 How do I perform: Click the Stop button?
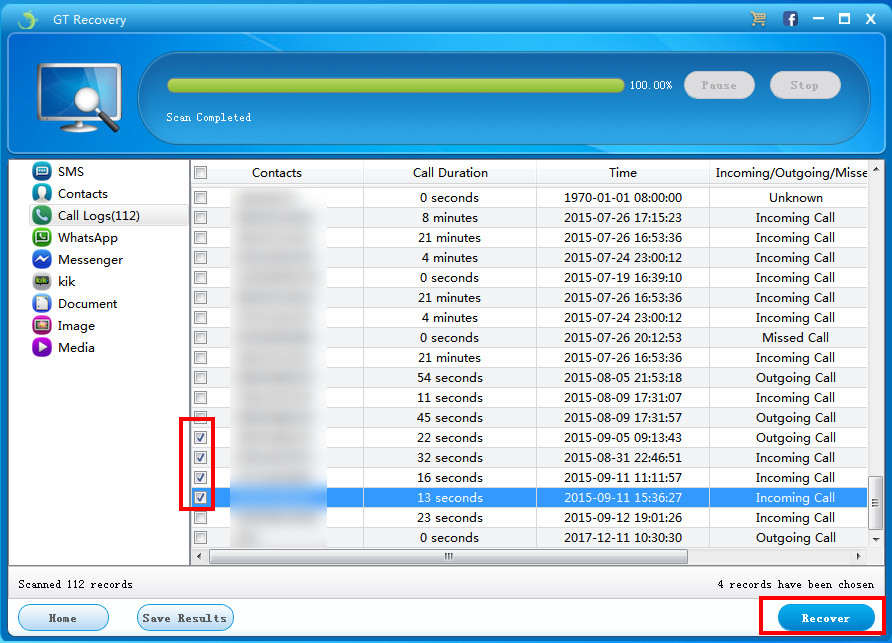coord(804,85)
